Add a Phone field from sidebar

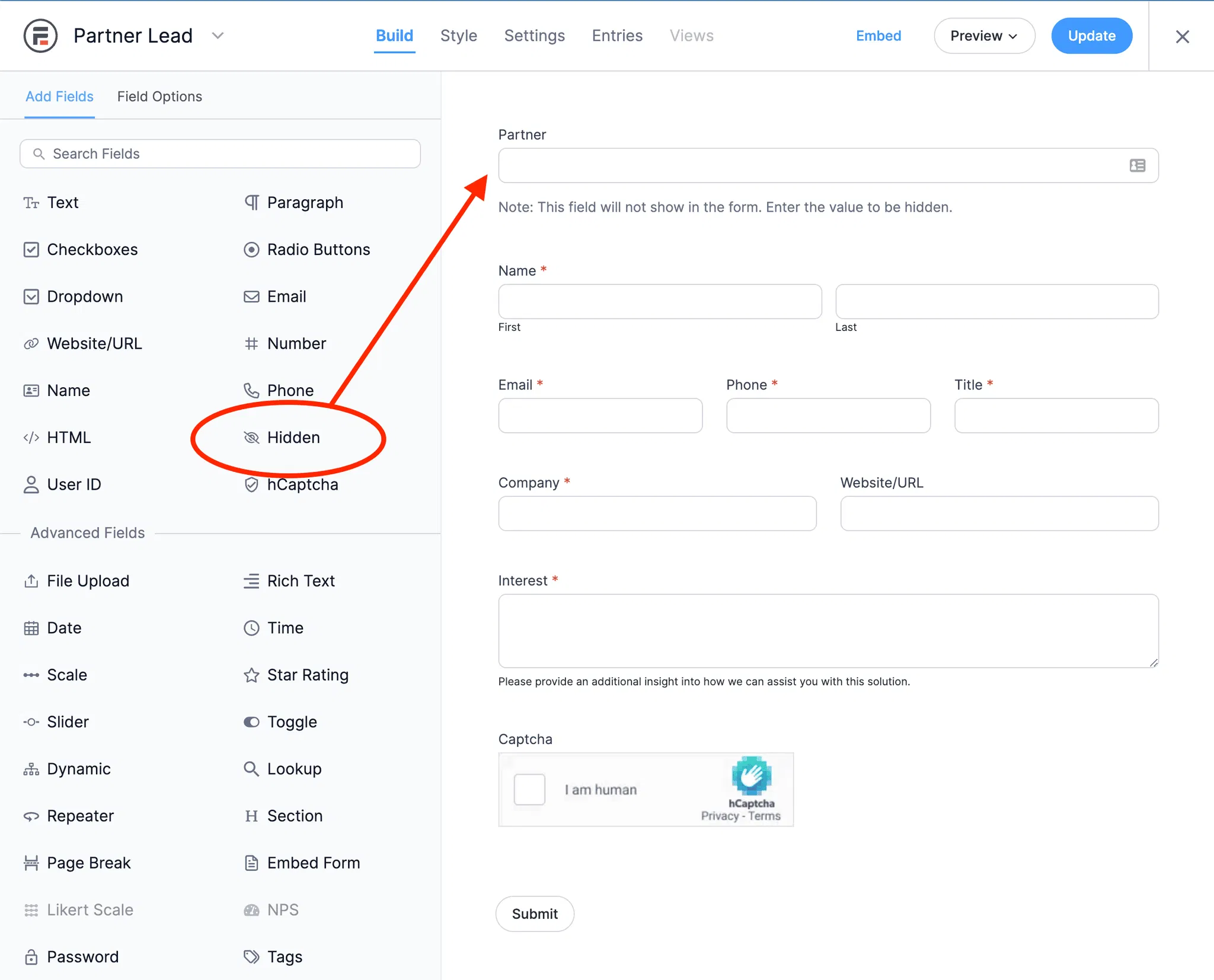[279, 391]
